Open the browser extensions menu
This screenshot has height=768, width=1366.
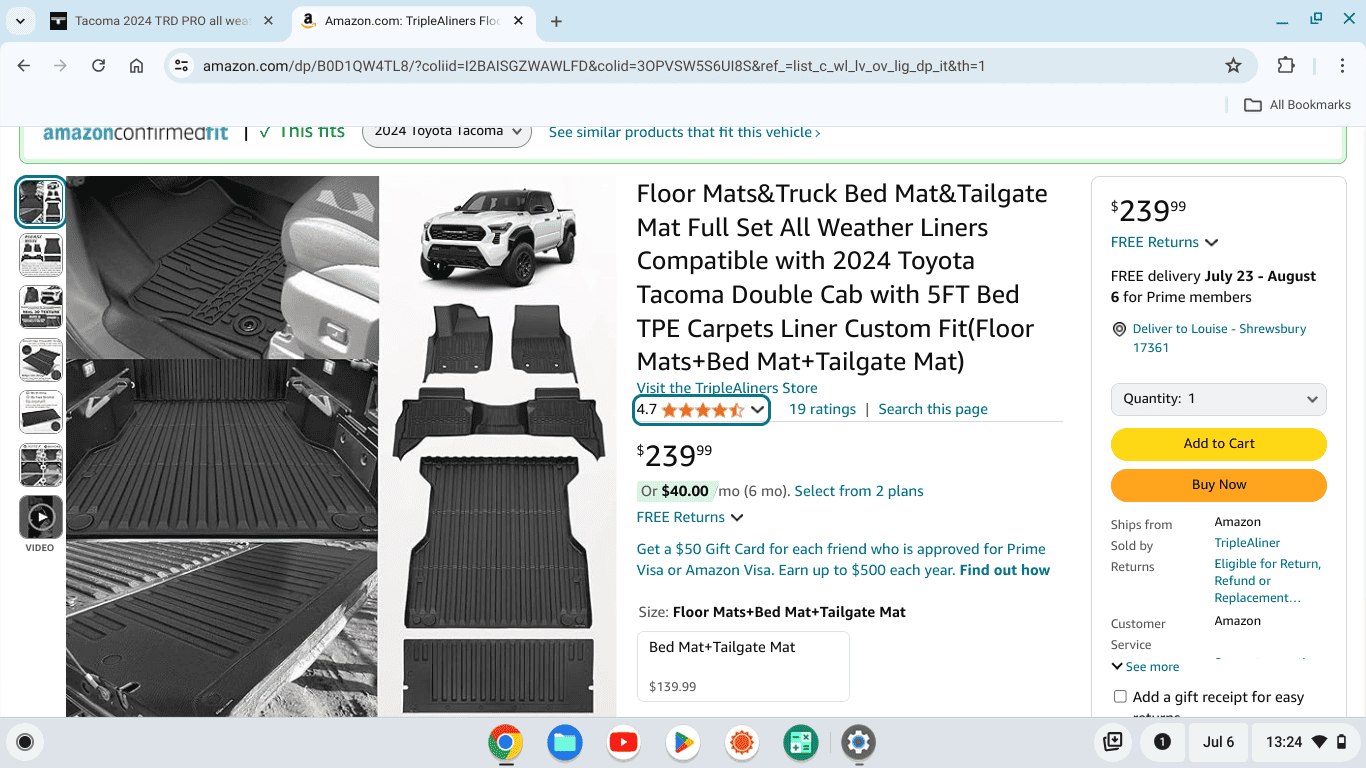(1286, 66)
